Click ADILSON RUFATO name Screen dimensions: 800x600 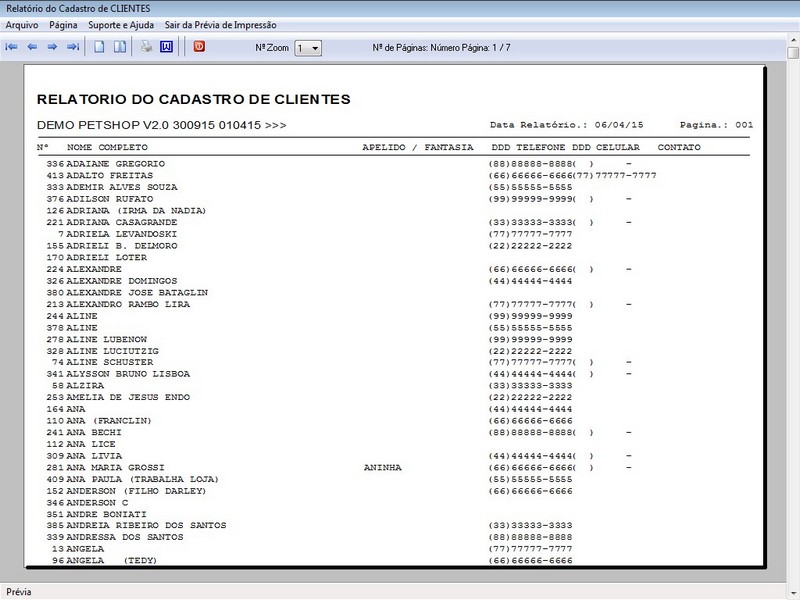pos(110,199)
